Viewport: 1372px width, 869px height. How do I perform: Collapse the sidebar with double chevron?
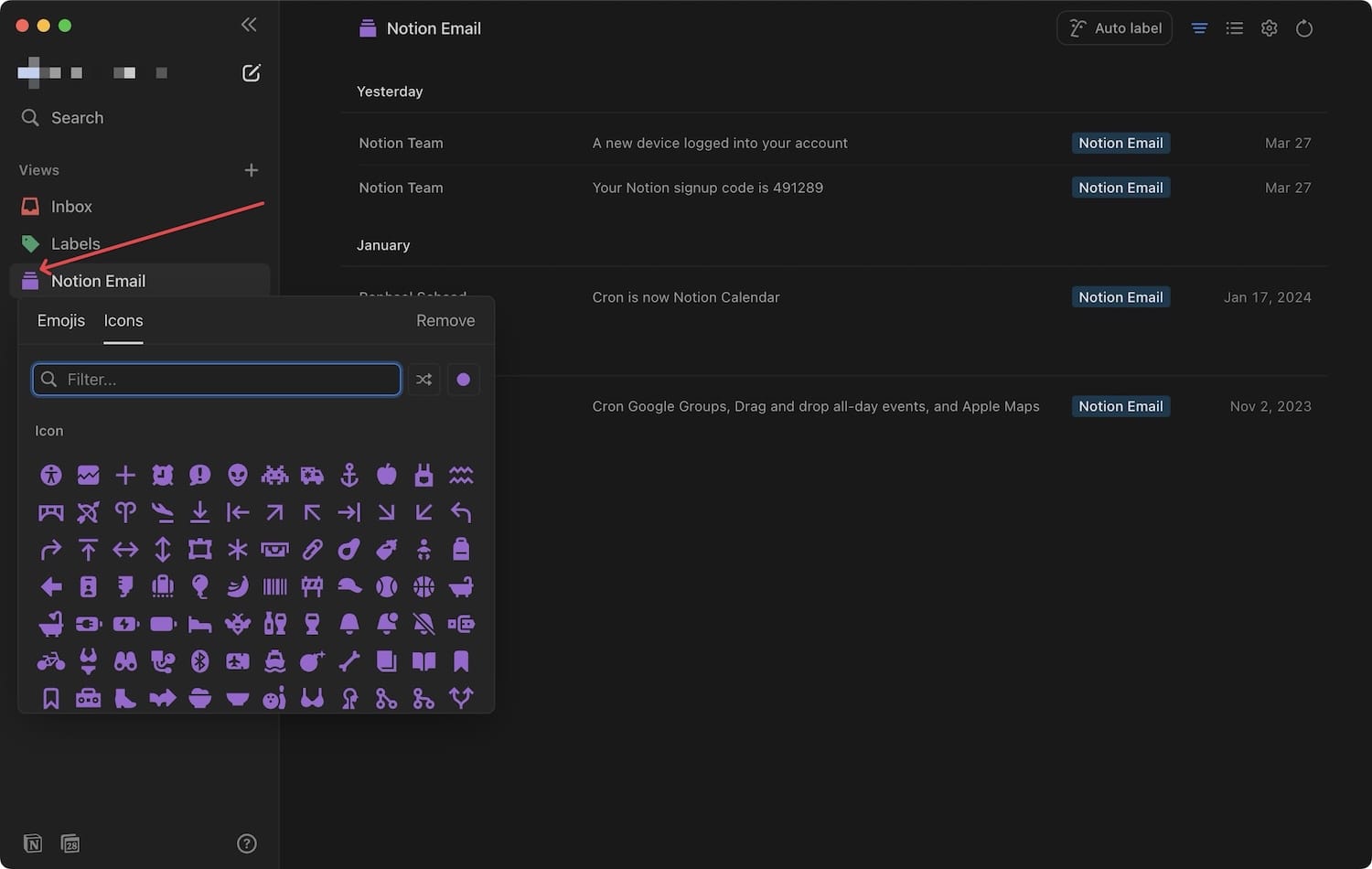pyautogui.click(x=249, y=25)
